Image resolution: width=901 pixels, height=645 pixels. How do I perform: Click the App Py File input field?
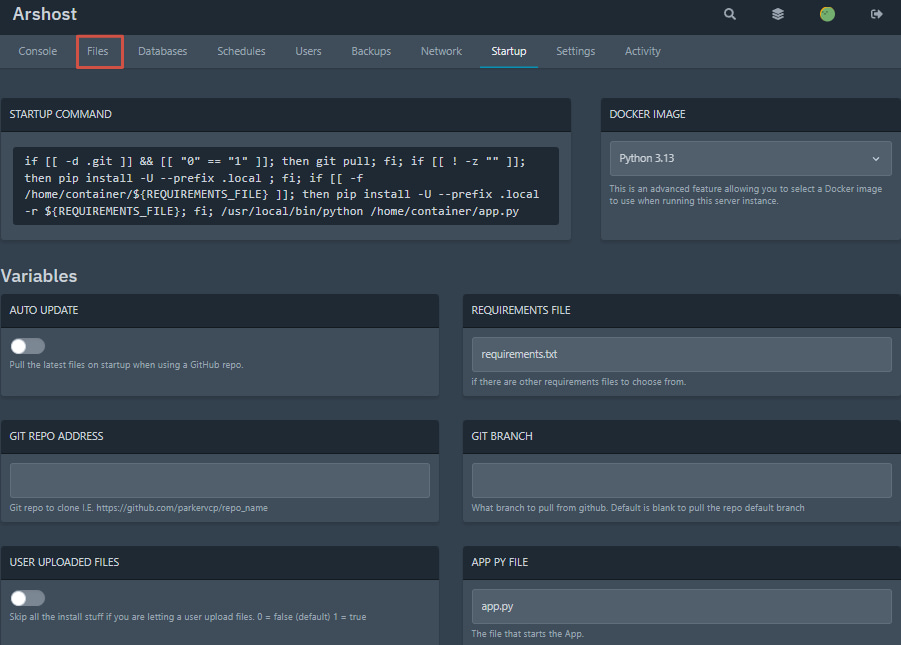click(681, 606)
